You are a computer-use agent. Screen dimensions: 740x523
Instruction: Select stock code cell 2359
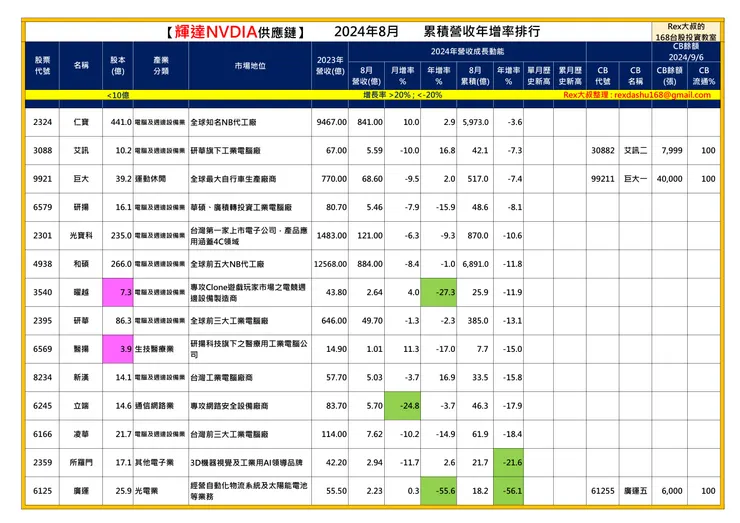click(42, 462)
